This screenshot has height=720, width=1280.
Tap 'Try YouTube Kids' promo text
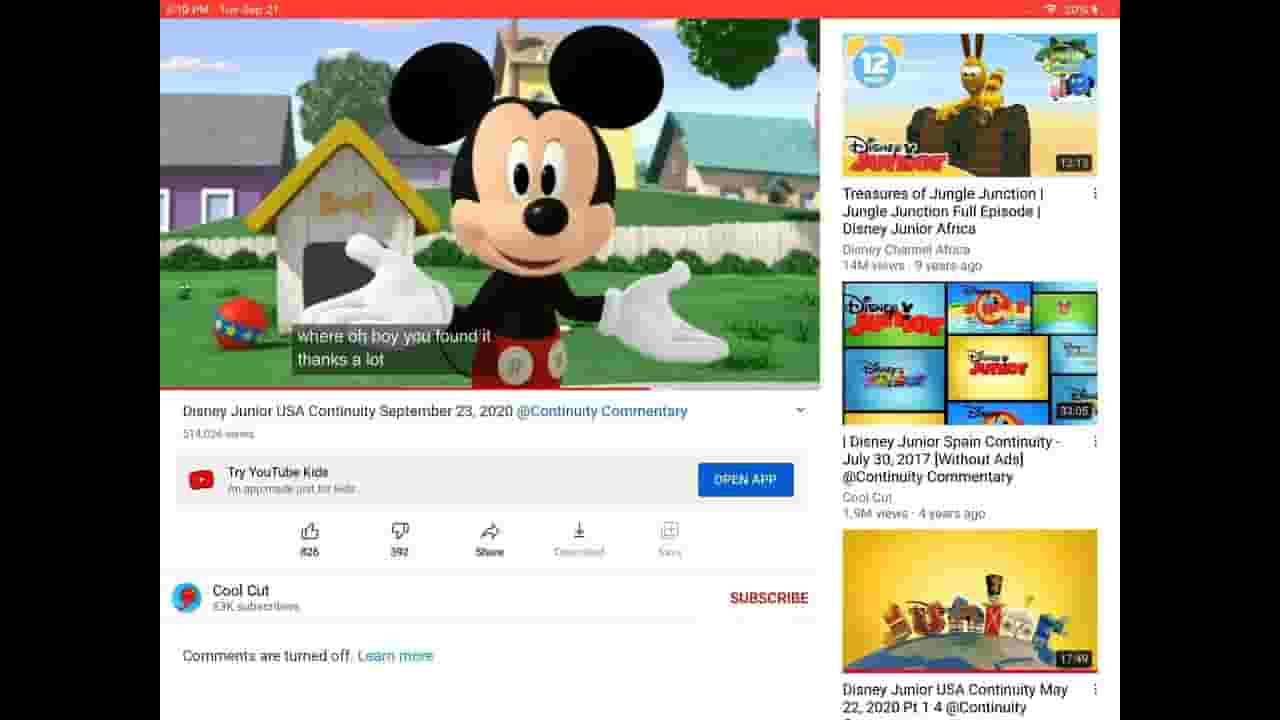[x=278, y=472]
